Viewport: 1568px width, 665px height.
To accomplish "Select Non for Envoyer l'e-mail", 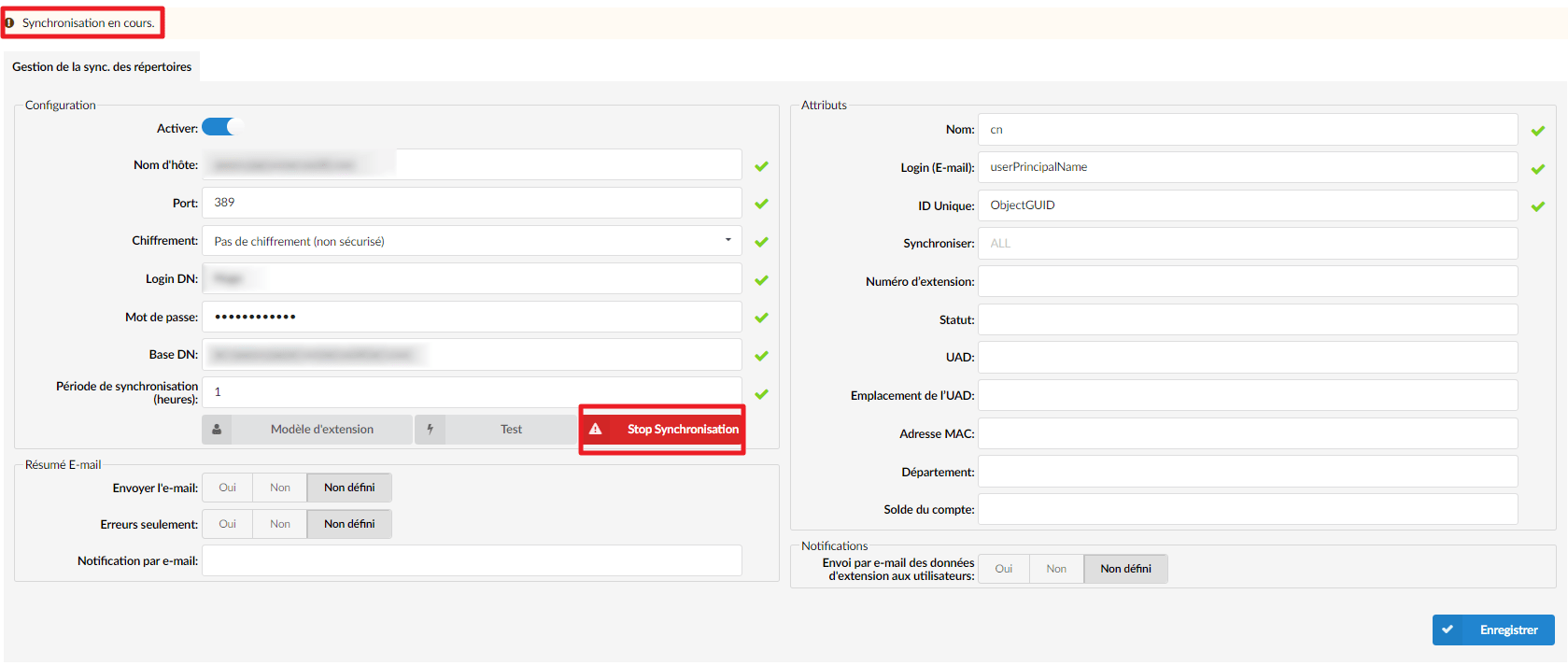I will tap(280, 488).
